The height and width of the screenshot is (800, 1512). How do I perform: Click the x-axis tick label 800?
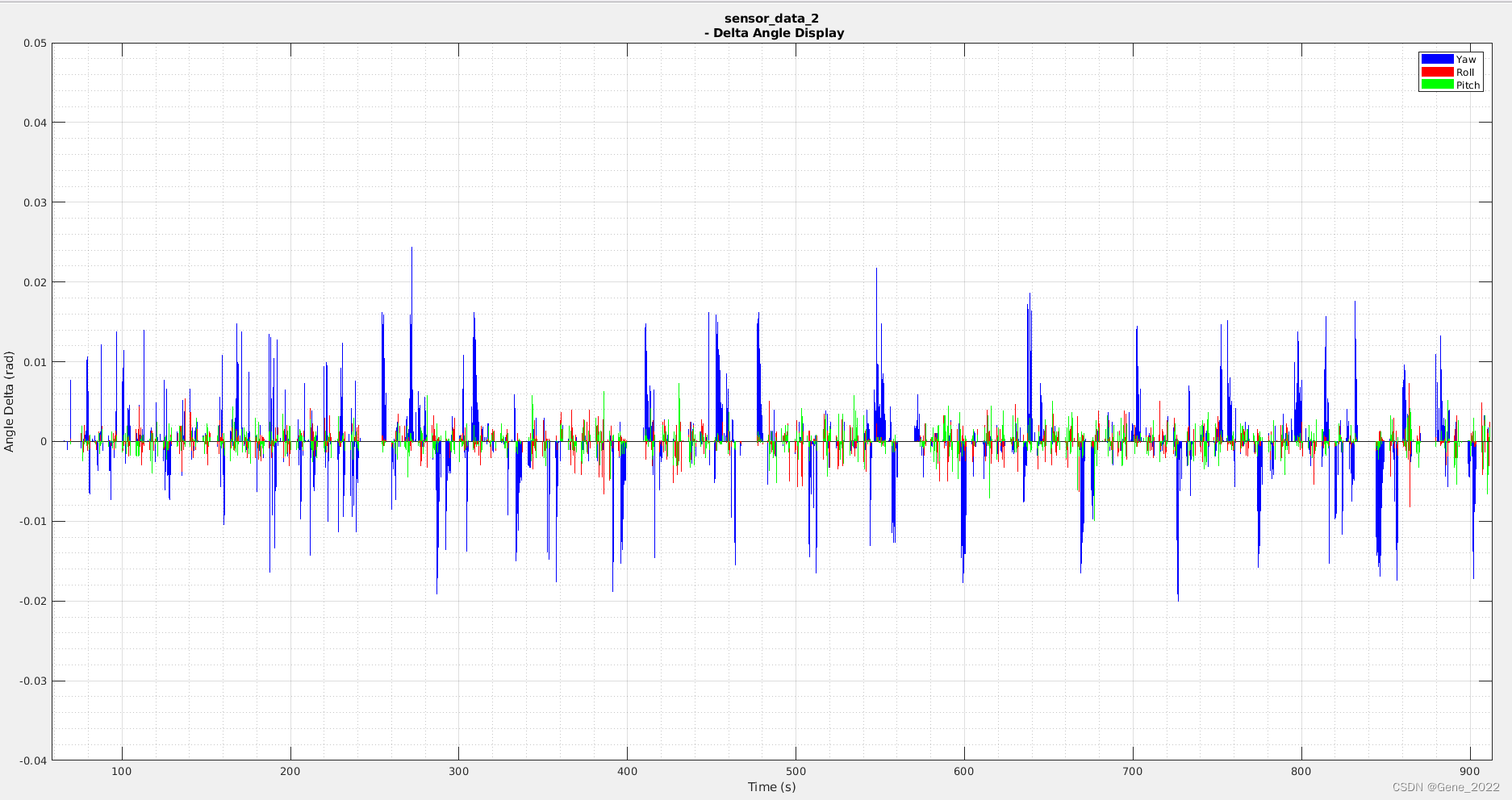1301,771
